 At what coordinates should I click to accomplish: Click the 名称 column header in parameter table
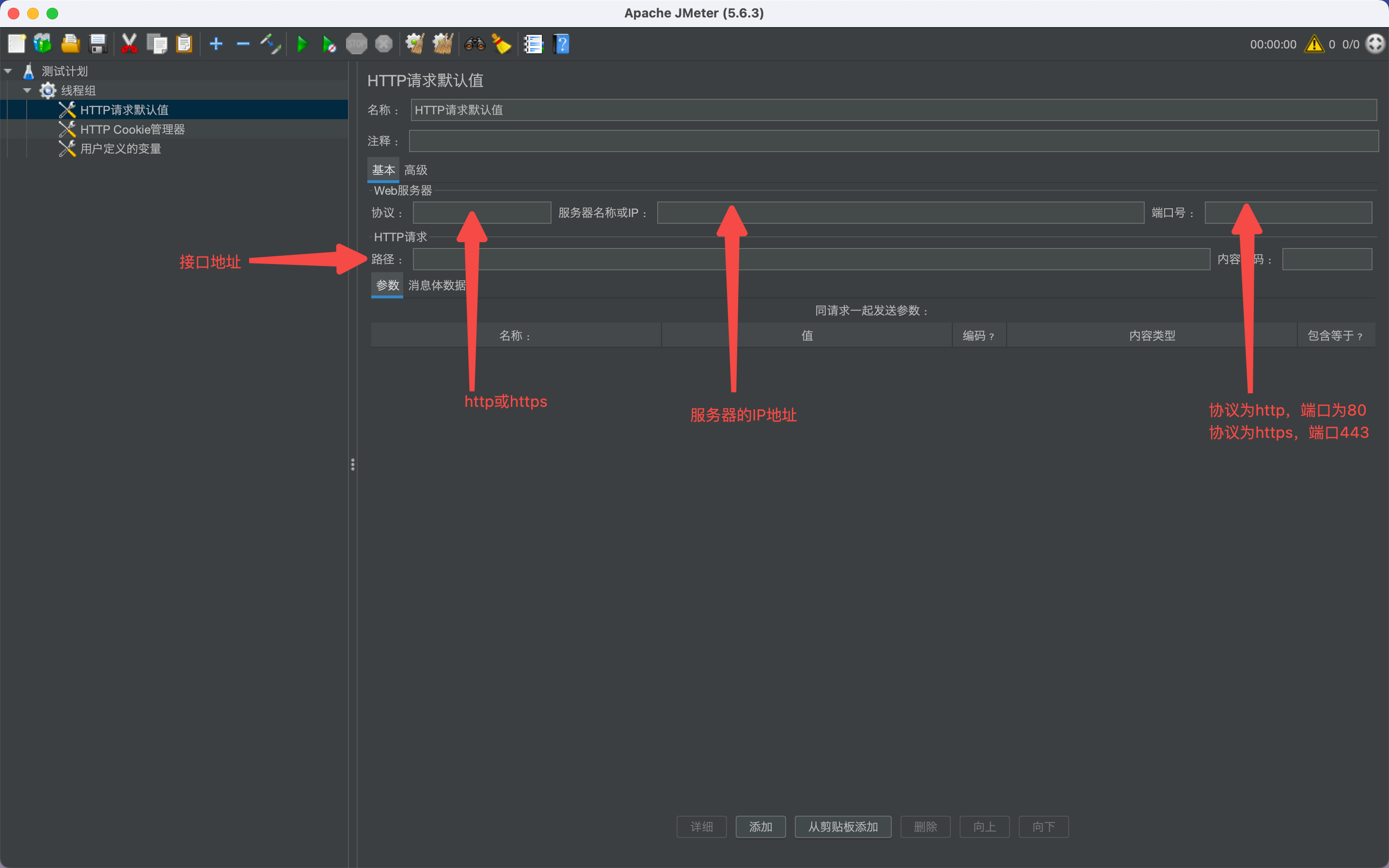coord(516,335)
